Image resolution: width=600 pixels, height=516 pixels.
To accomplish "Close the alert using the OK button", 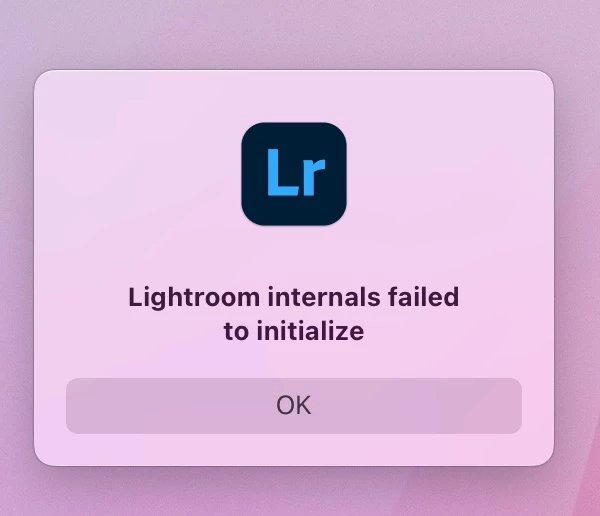I will [294, 406].
